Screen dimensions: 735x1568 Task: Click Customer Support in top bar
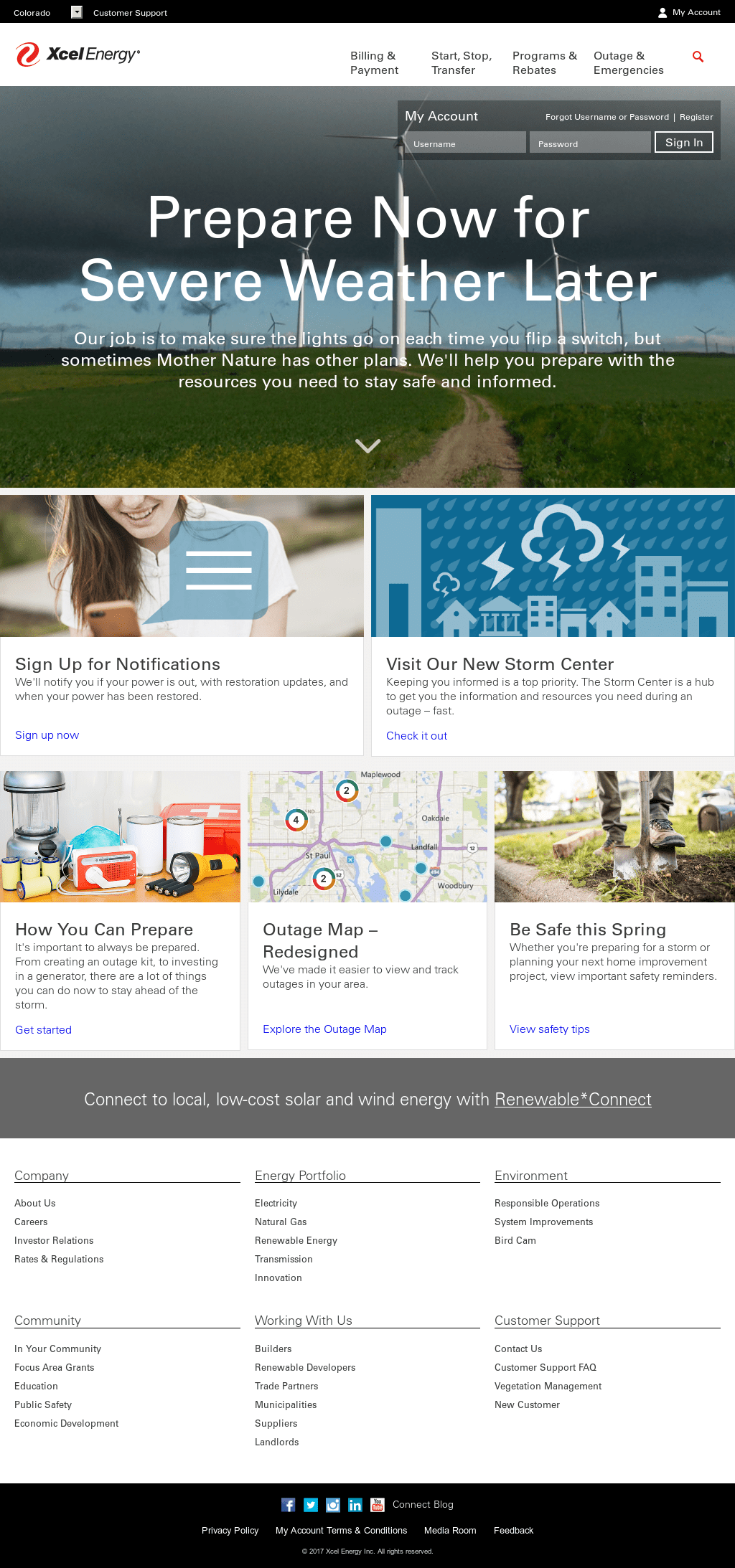130,13
